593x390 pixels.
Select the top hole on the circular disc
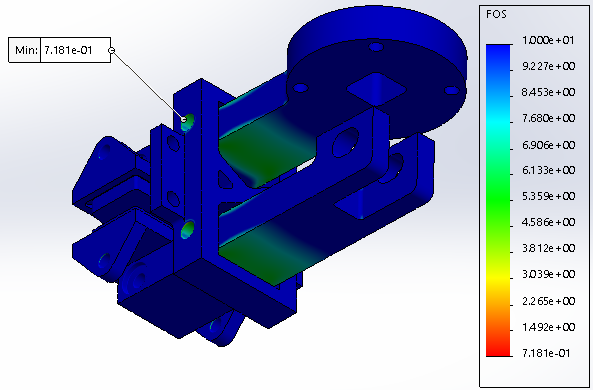pyautogui.click(x=376, y=47)
